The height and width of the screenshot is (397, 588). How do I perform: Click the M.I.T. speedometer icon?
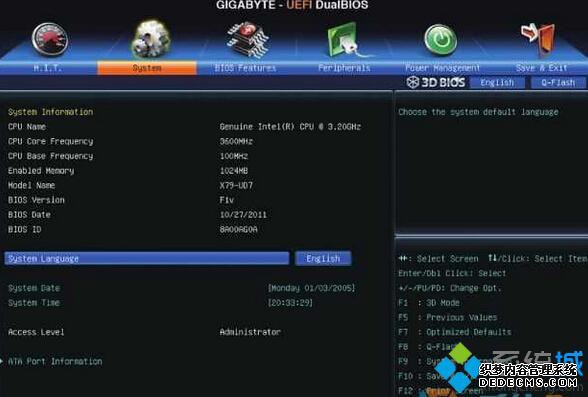tap(50, 39)
